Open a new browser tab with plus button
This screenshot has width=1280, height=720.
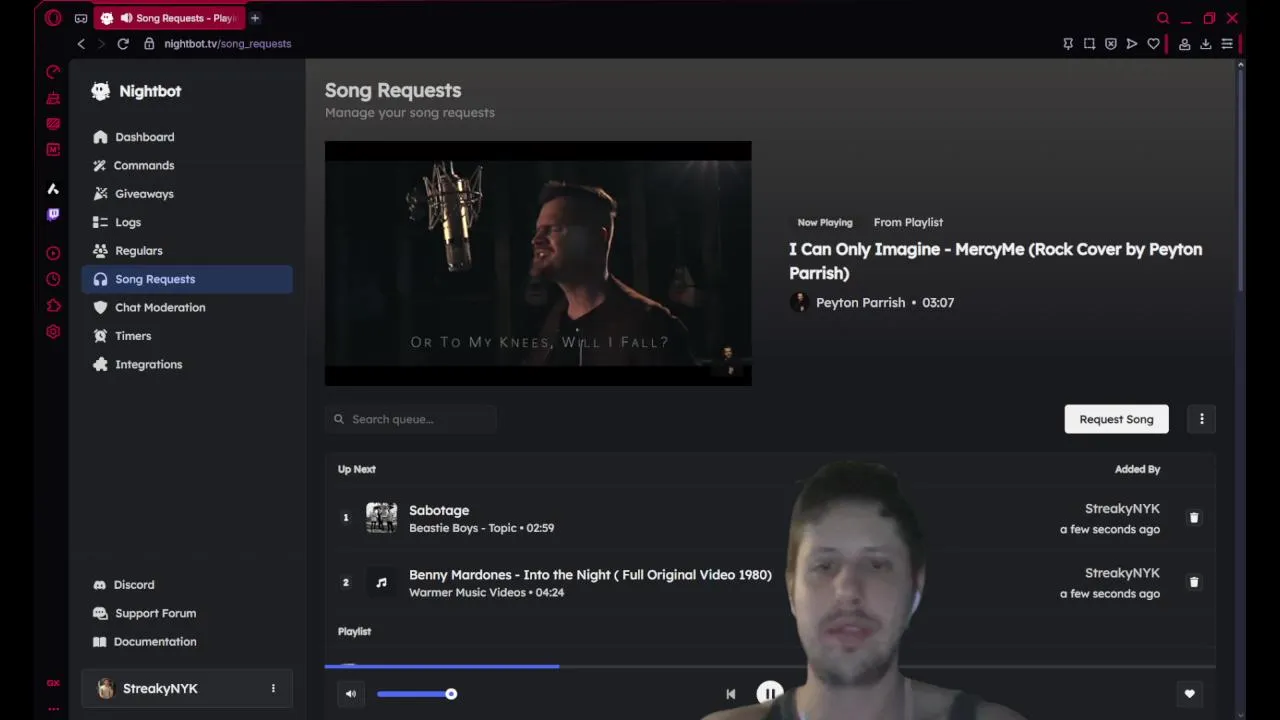[x=255, y=18]
